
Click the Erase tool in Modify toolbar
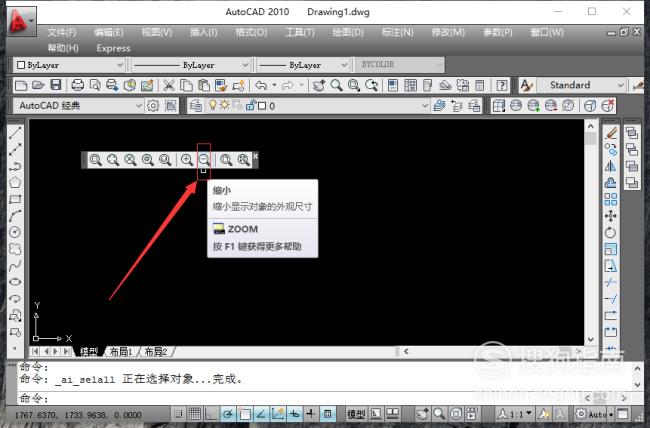(611, 133)
